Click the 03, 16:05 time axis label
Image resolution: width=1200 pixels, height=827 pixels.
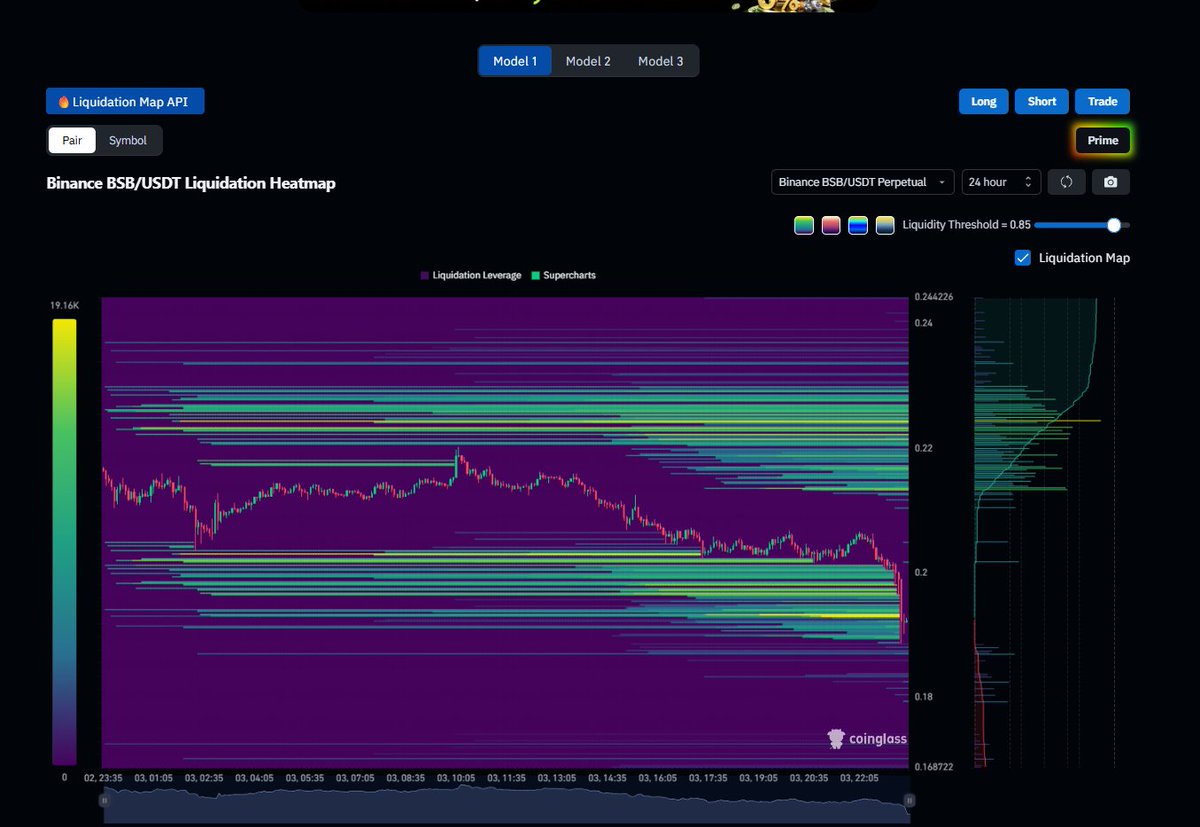(x=657, y=778)
